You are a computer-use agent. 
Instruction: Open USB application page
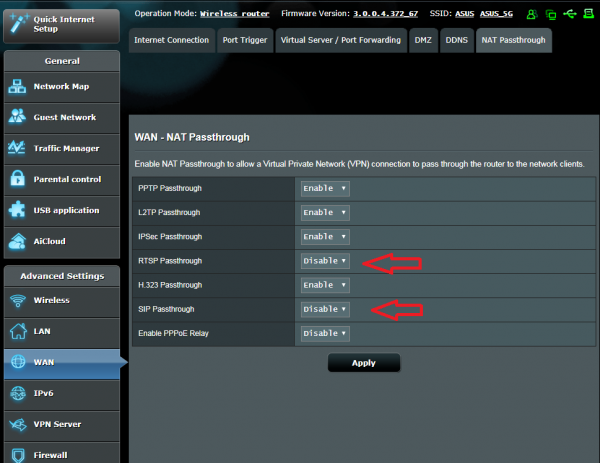click(x=62, y=210)
